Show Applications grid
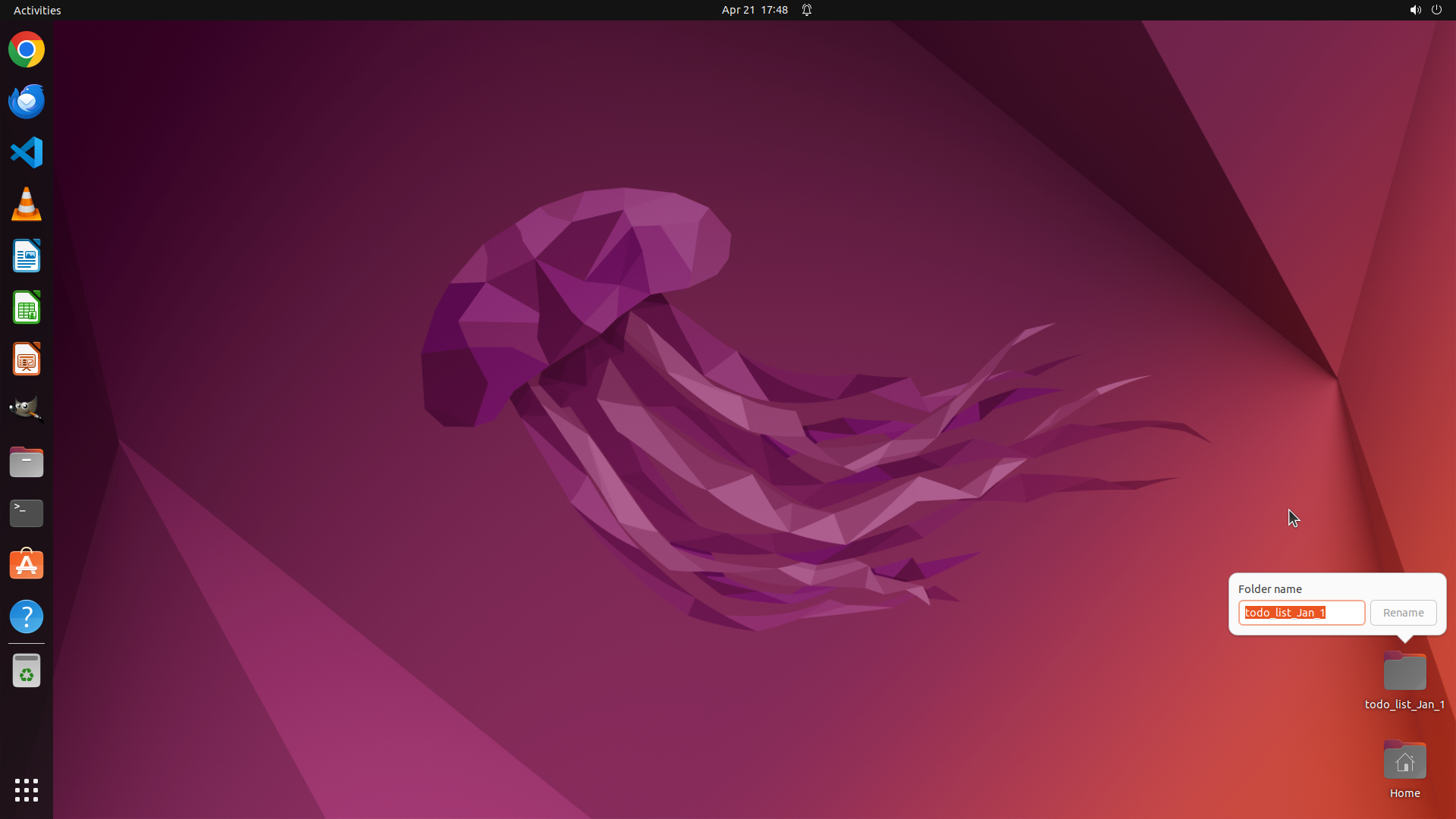The width and height of the screenshot is (1456, 819). pyautogui.click(x=27, y=790)
